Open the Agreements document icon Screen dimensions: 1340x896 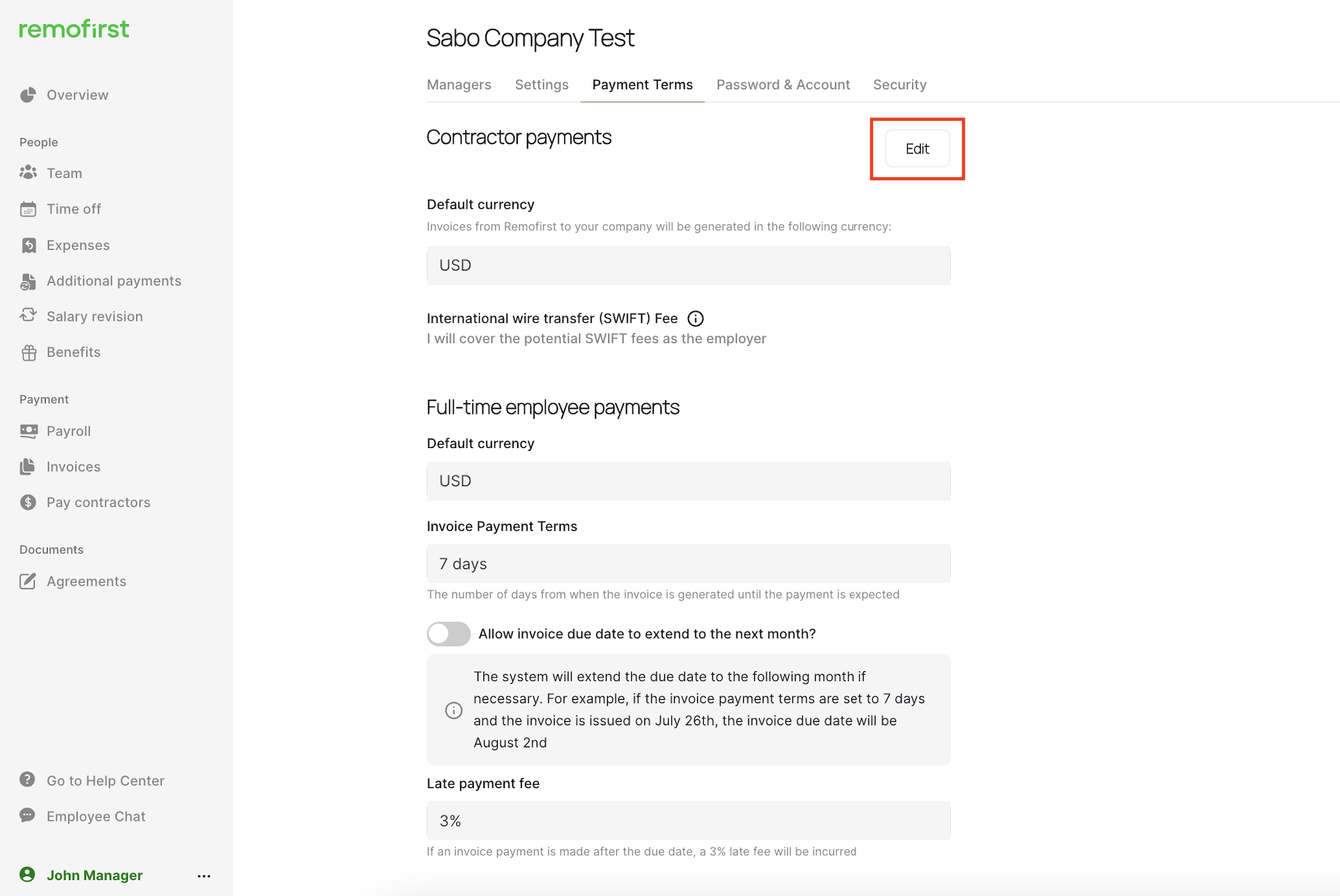28,581
